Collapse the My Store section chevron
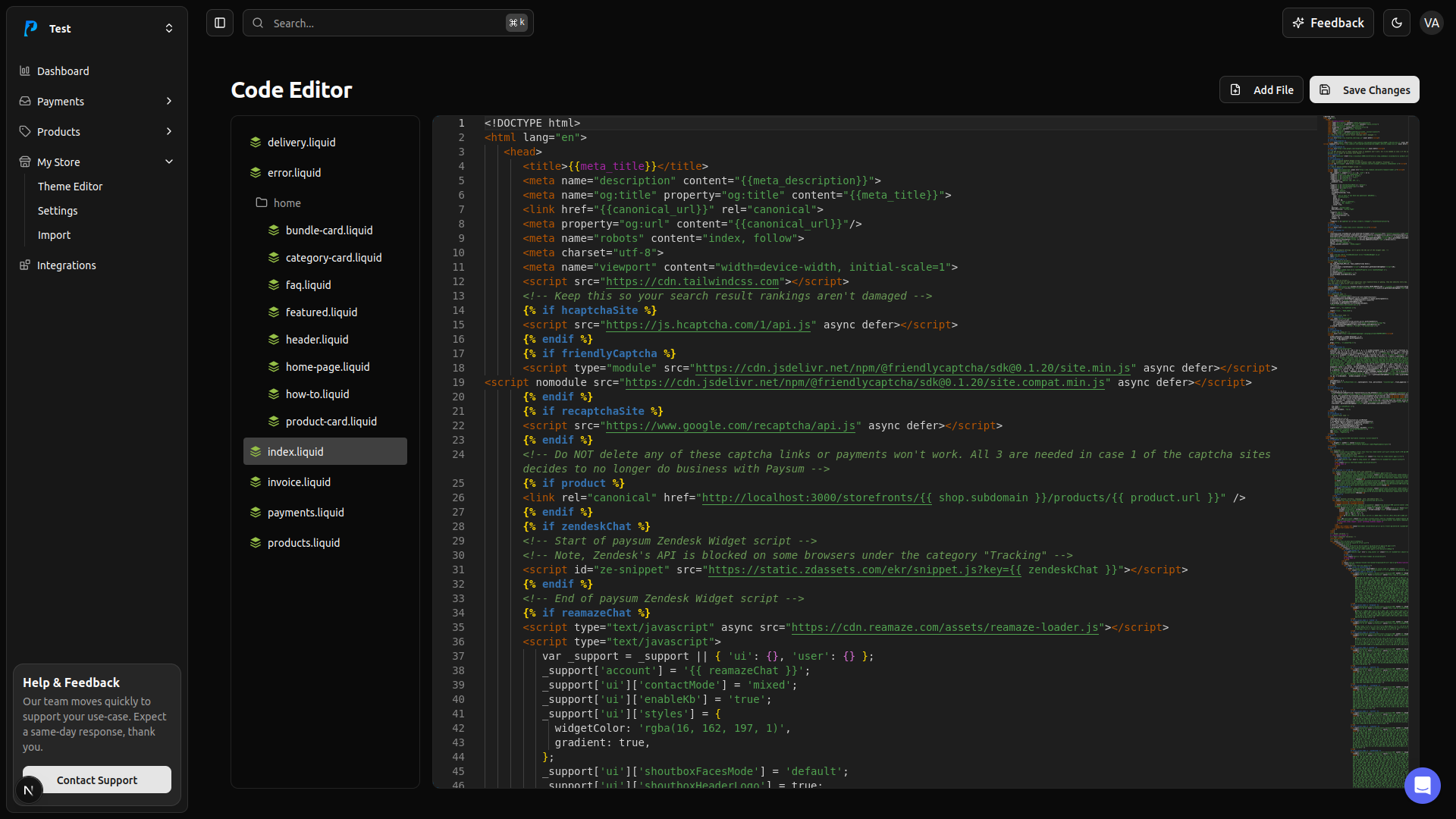 tap(168, 162)
